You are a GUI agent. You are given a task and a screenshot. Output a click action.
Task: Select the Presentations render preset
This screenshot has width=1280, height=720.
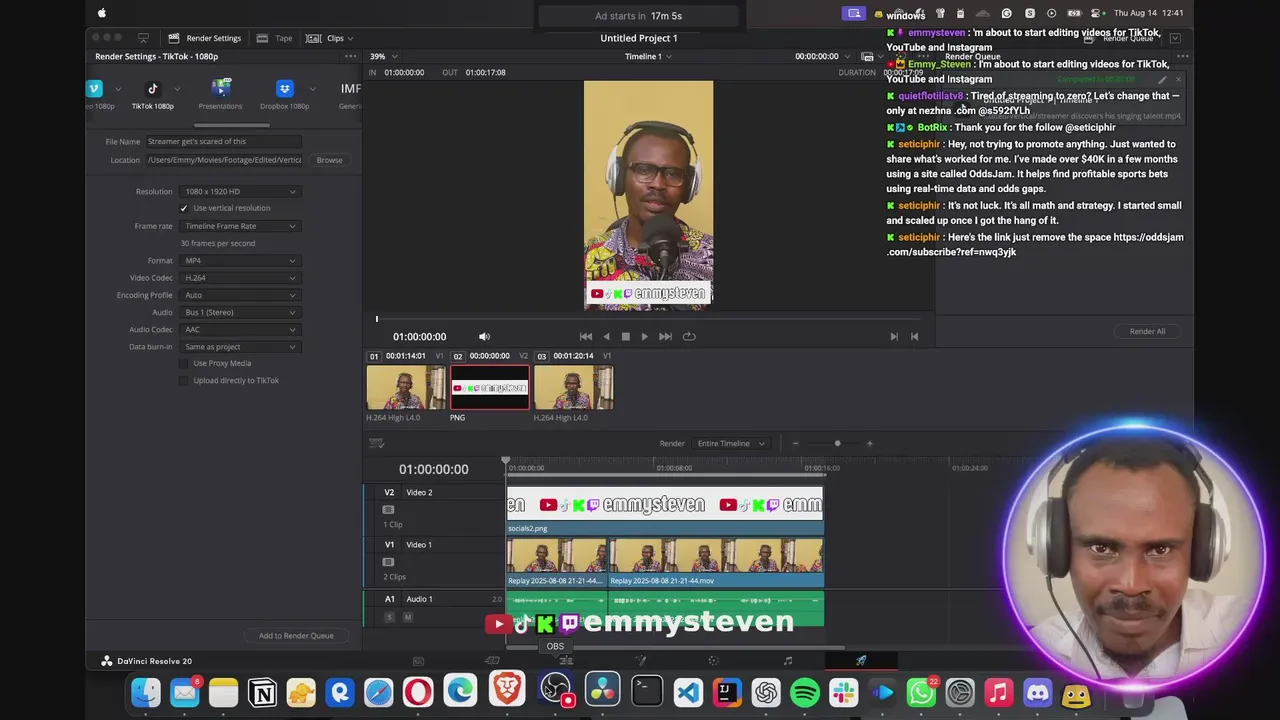220,96
